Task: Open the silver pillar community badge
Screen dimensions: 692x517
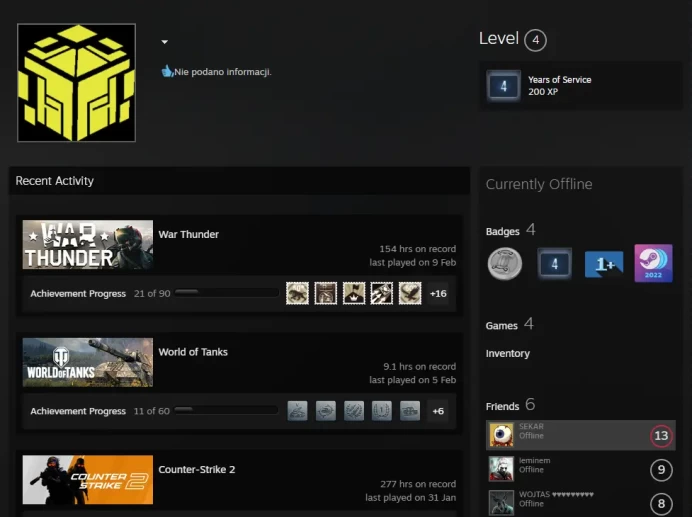Action: [505, 264]
